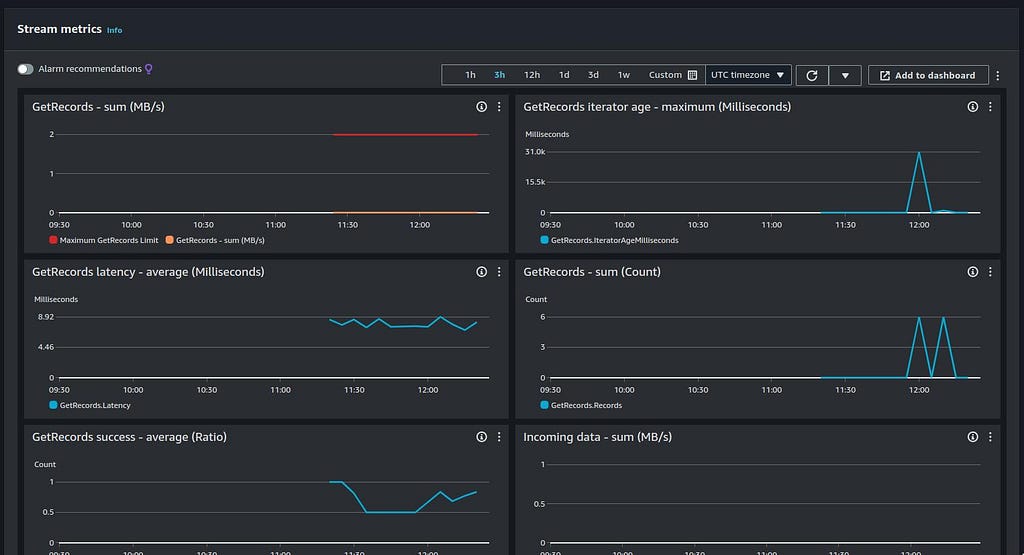
Task: Click the Custom range calendar icon
Action: [x=692, y=75]
